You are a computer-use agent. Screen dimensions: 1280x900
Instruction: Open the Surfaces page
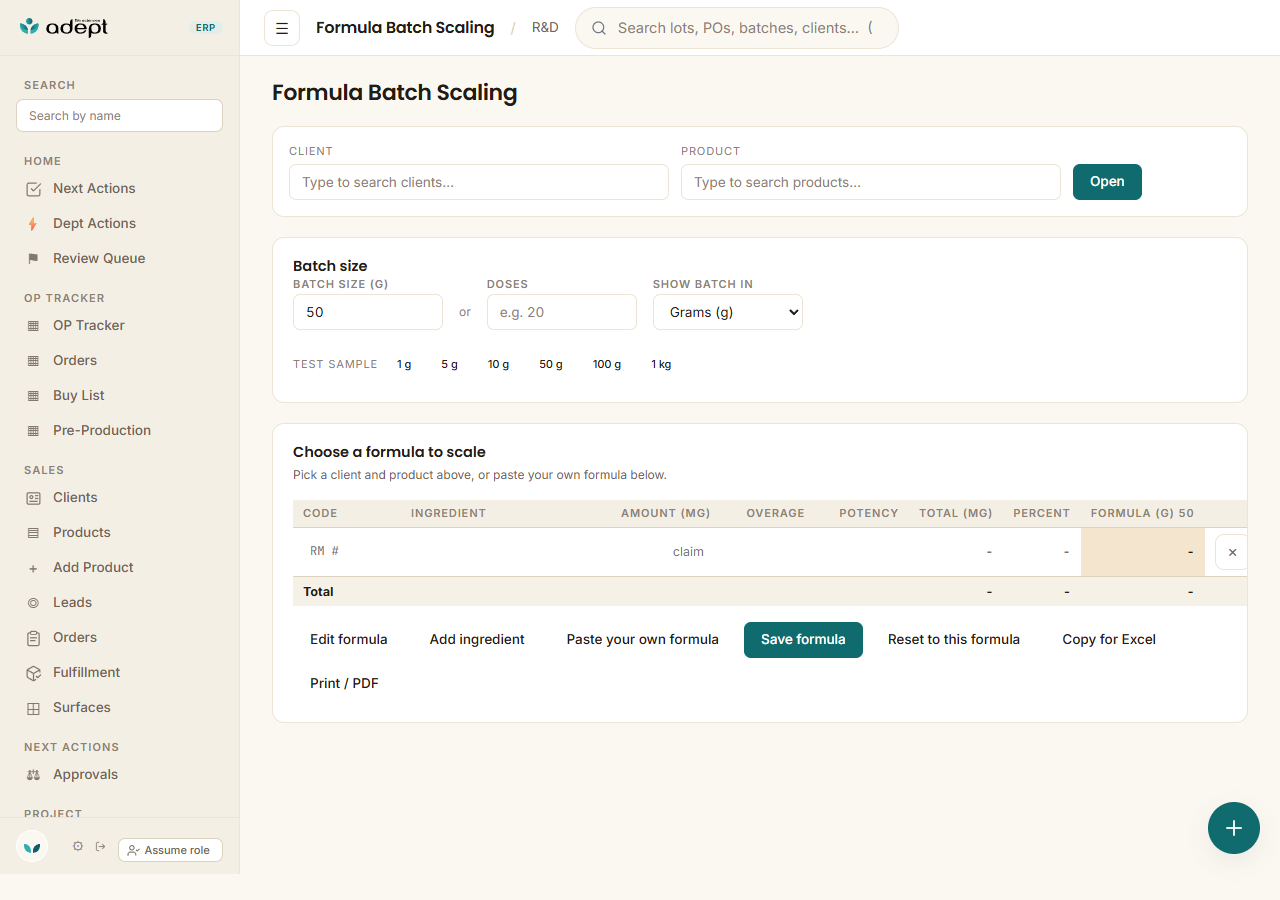pyautogui.click(x=82, y=708)
